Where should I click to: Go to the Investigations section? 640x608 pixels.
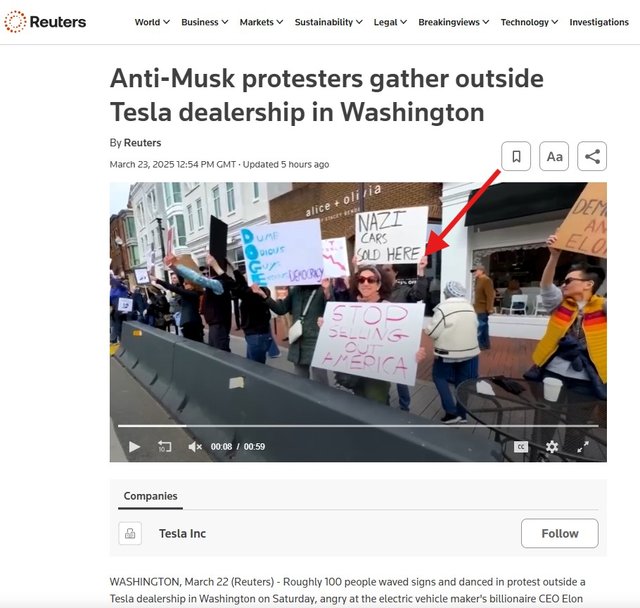[599, 22]
